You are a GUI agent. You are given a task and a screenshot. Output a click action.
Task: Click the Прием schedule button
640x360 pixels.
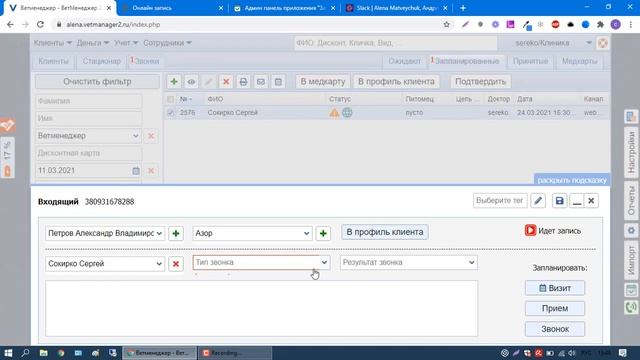[555, 309]
